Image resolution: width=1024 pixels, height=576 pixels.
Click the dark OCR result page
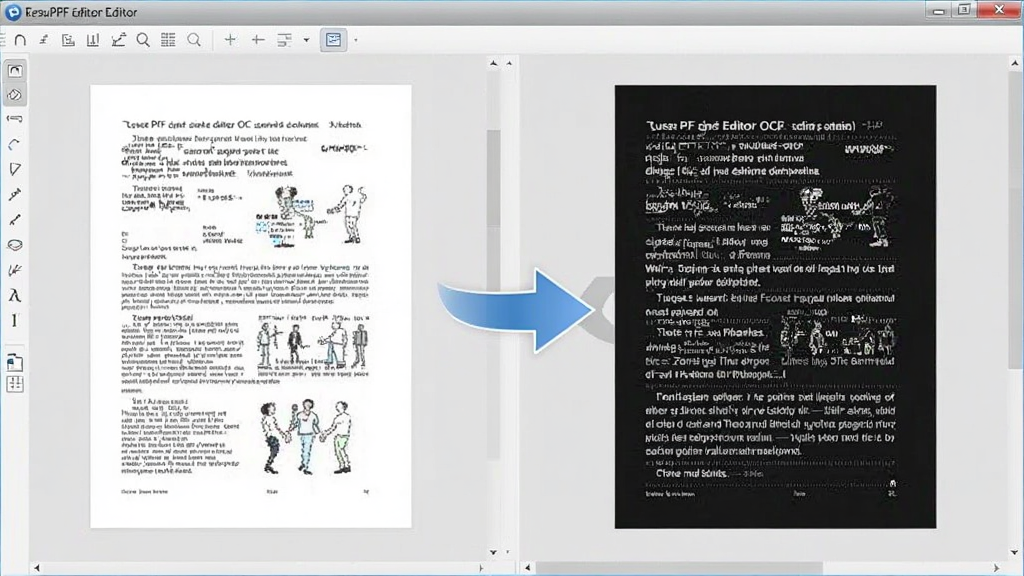(x=775, y=306)
